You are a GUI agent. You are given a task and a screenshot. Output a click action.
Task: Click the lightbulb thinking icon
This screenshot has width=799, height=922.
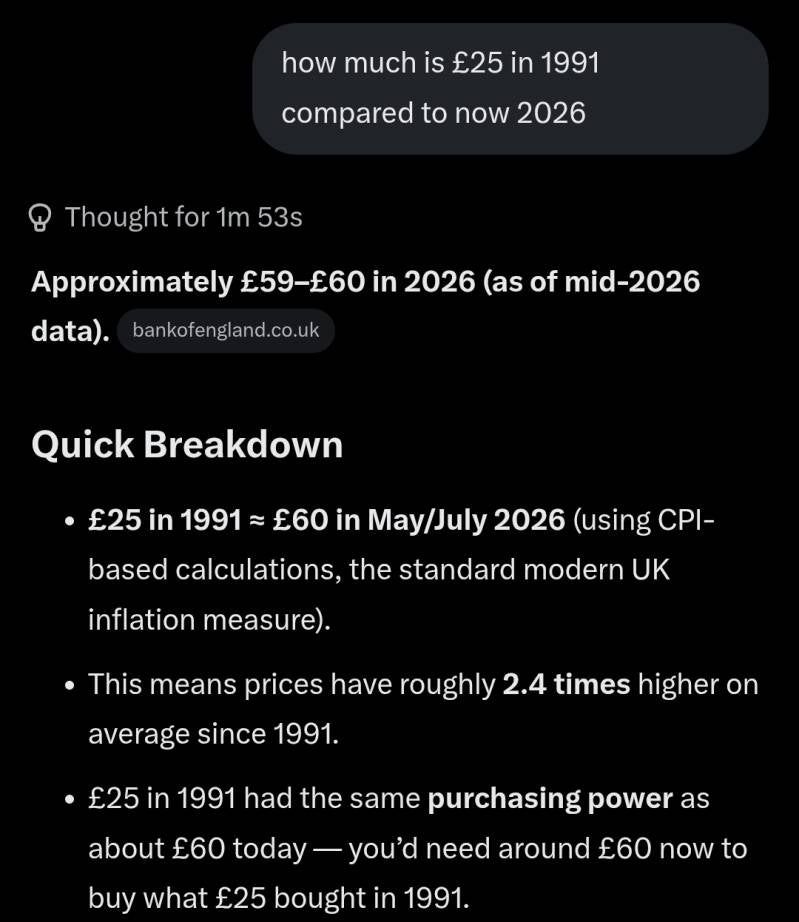[39, 218]
